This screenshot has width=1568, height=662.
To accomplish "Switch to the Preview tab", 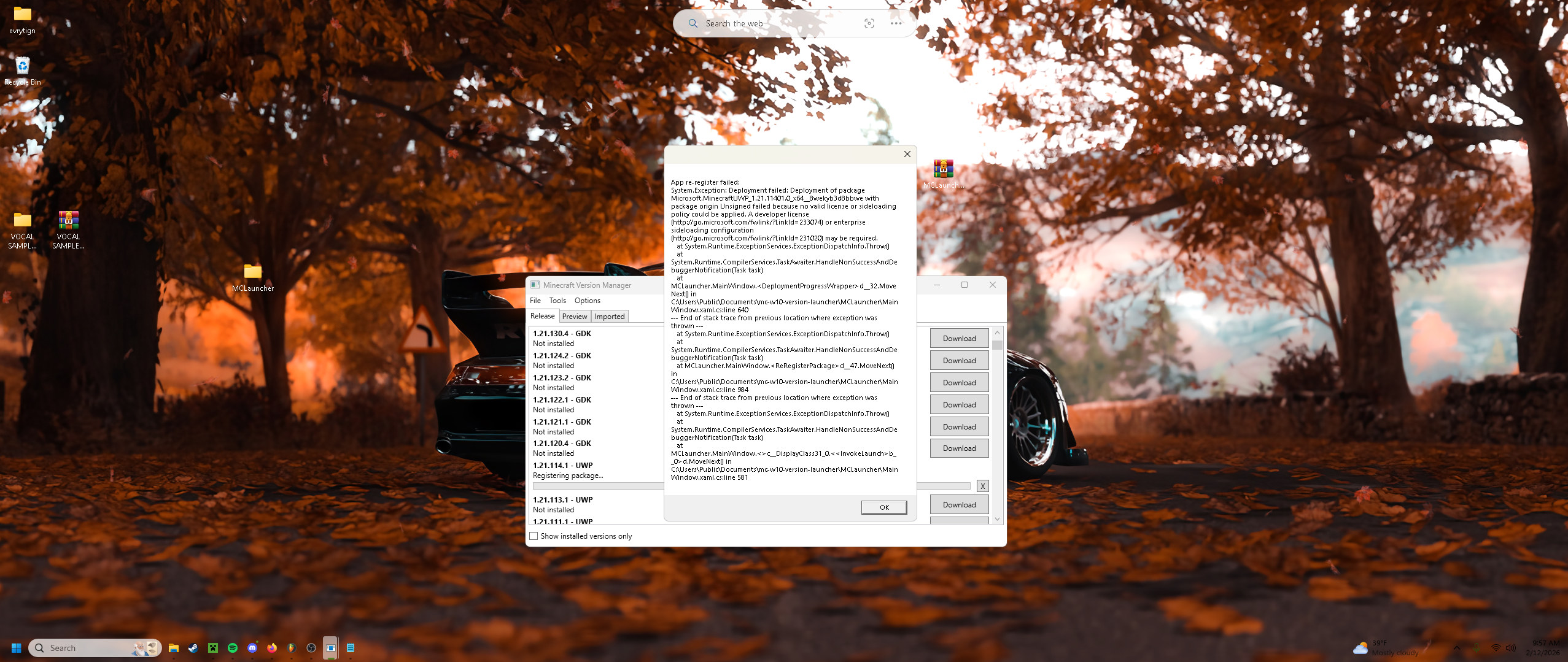I will 575,316.
